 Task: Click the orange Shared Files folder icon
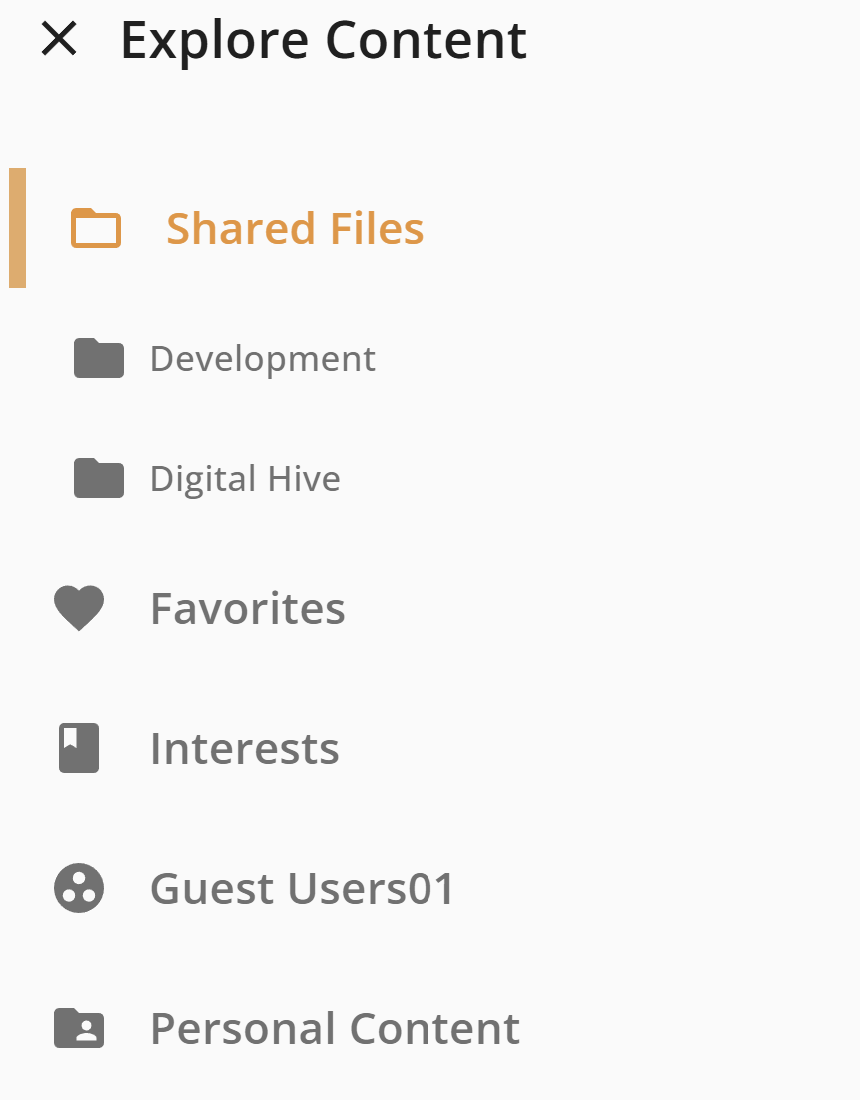tap(96, 228)
